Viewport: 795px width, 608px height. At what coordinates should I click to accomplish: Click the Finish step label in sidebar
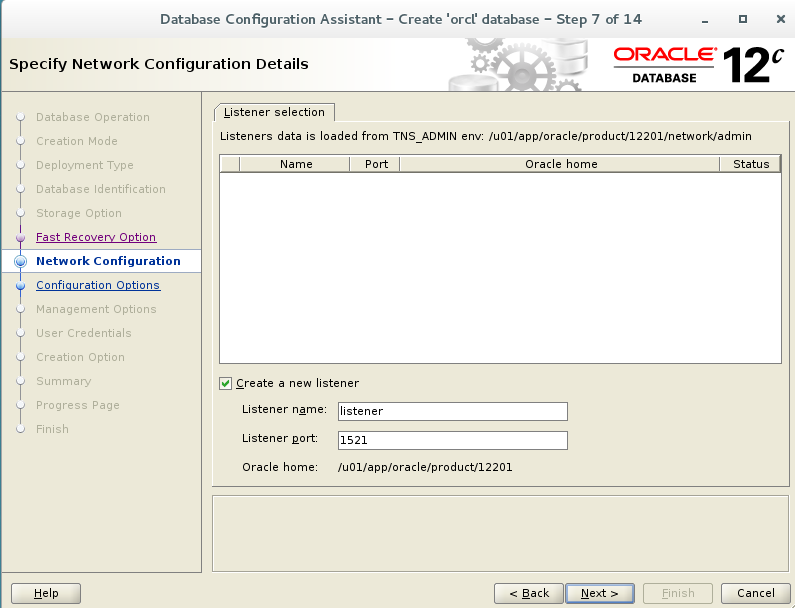point(52,429)
